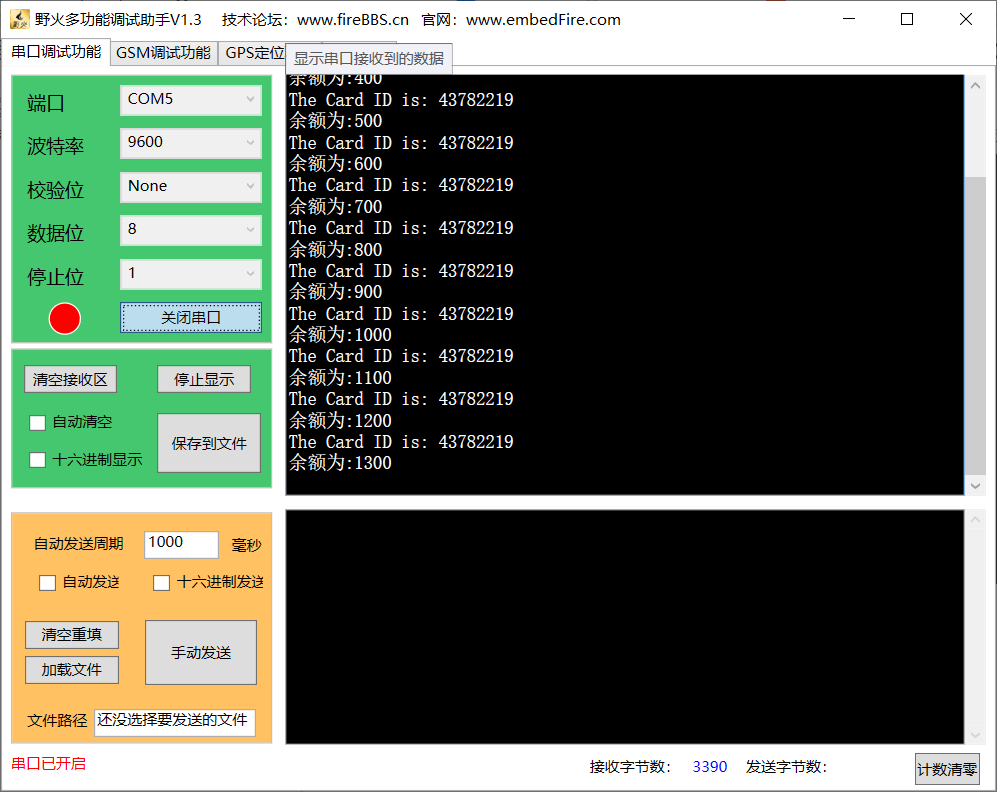997x792 pixels.
Task: Click the 清空重填 button
Action: pyautogui.click(x=72, y=634)
